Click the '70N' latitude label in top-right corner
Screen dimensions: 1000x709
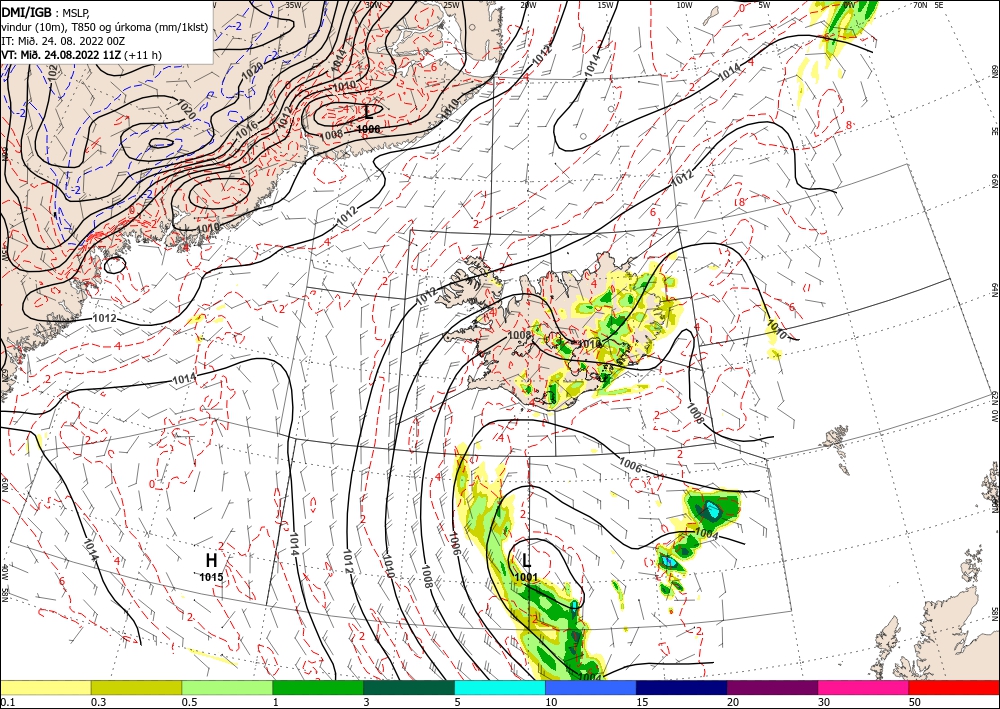pos(920,5)
